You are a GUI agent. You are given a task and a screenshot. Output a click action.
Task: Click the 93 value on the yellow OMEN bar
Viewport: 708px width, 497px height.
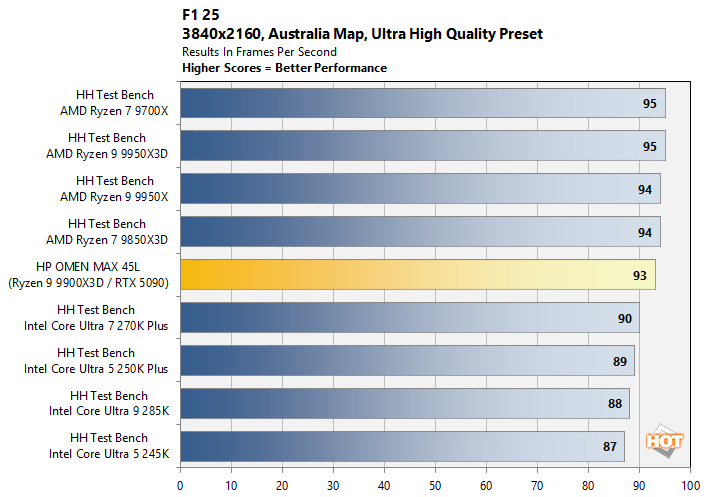pos(639,275)
